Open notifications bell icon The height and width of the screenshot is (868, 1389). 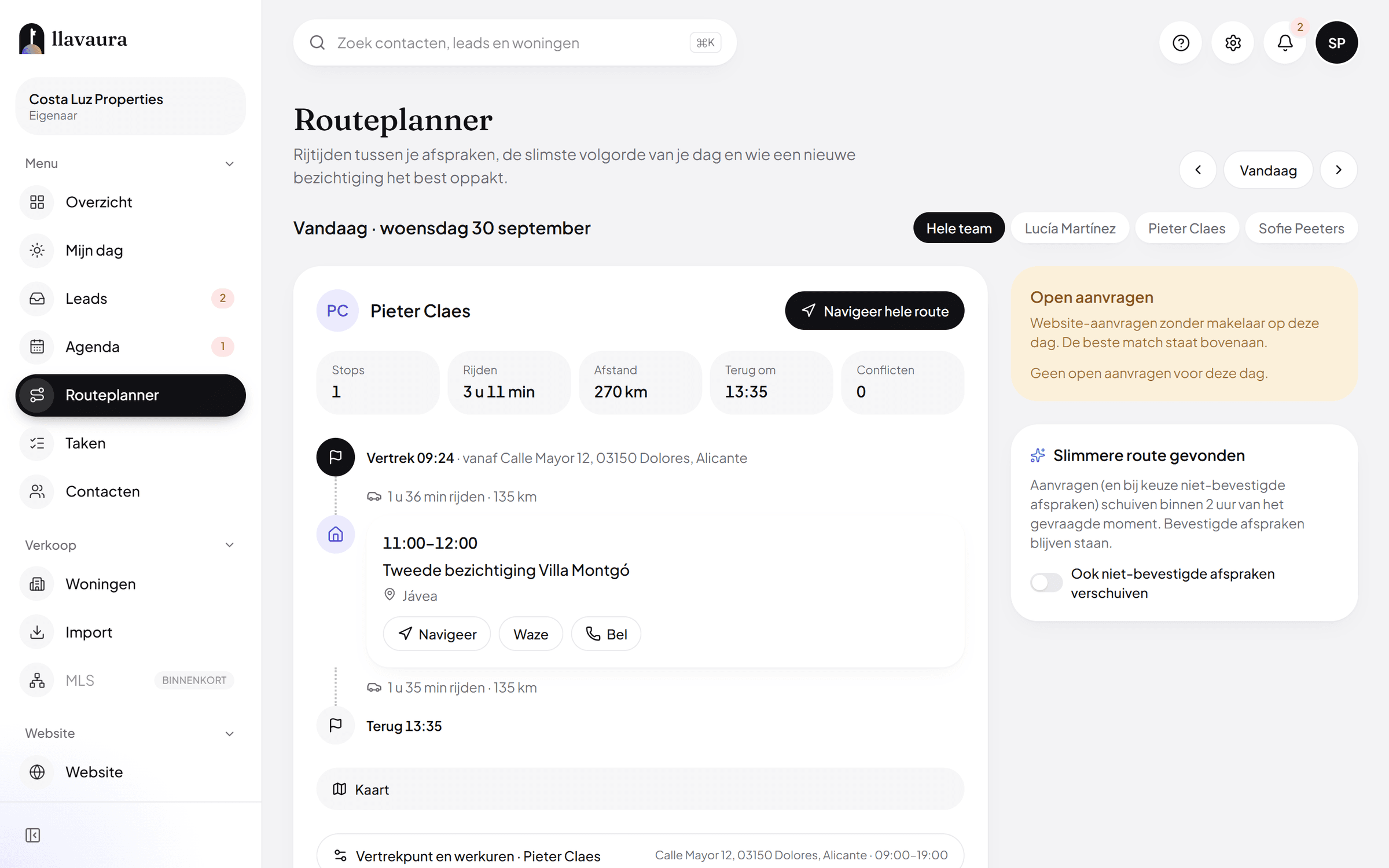1285,43
